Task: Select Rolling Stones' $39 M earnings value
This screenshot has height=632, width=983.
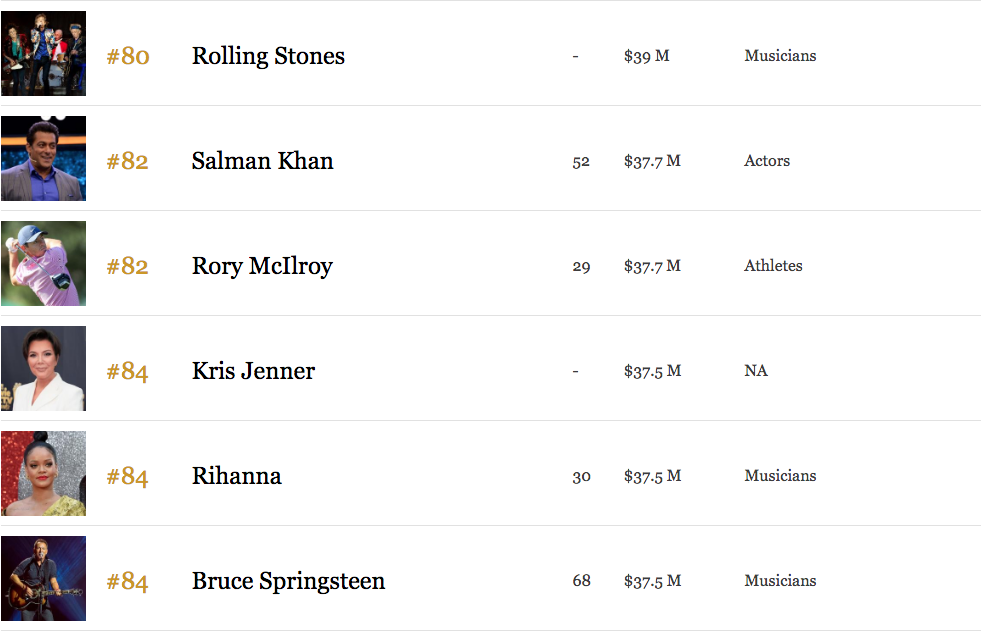Action: pos(646,56)
